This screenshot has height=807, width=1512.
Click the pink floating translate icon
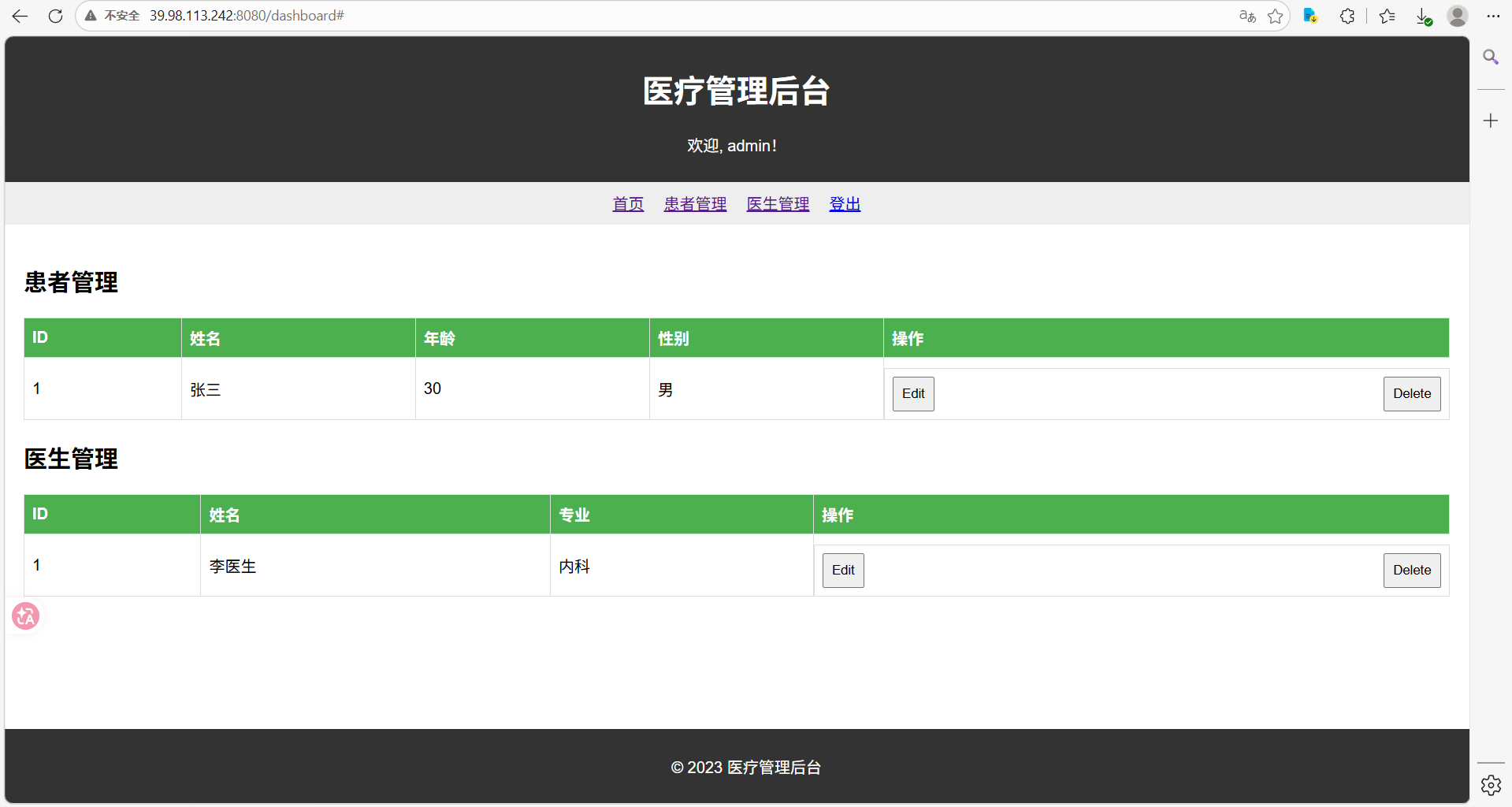point(26,616)
